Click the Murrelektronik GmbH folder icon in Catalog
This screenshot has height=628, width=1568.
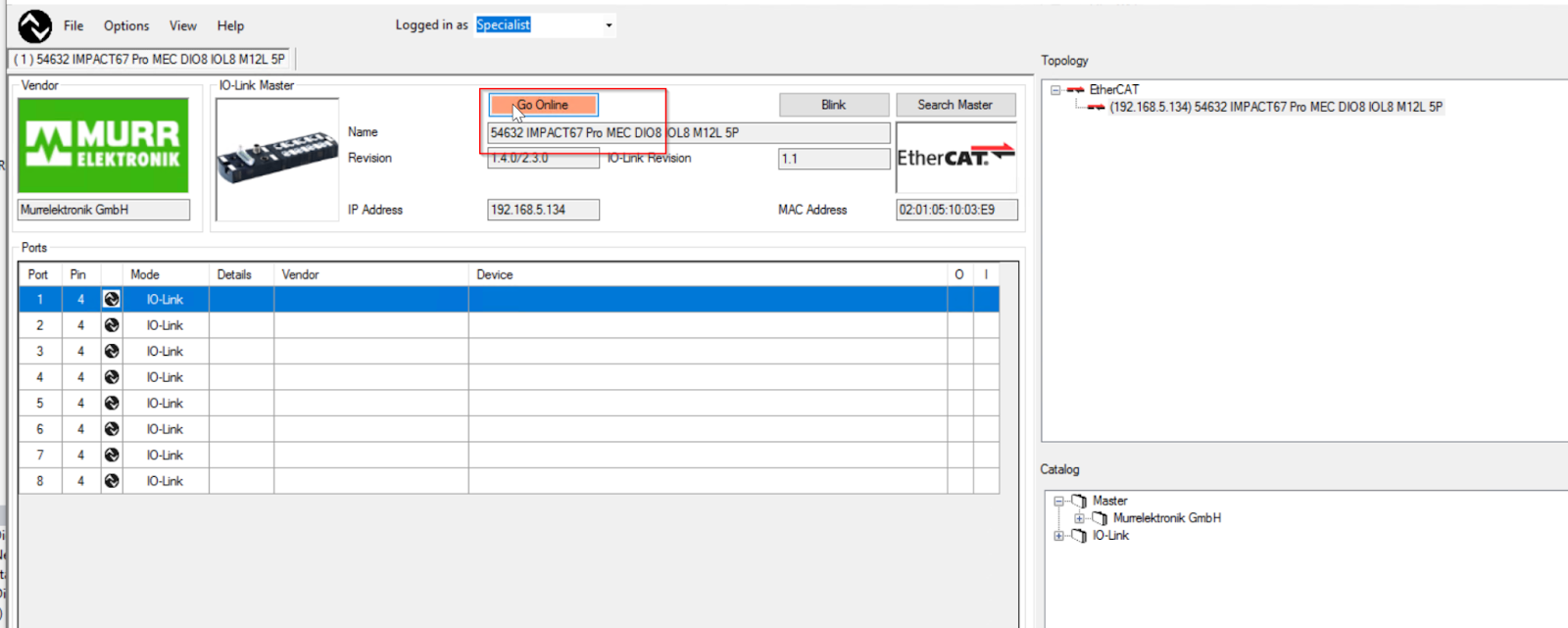coord(1100,518)
